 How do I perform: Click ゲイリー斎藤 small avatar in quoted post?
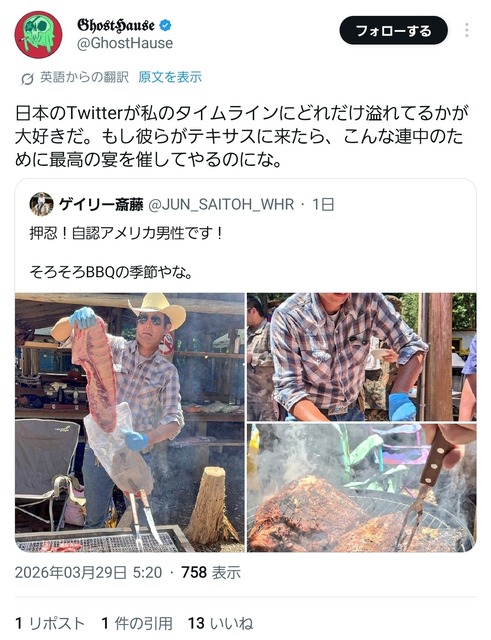tap(42, 204)
